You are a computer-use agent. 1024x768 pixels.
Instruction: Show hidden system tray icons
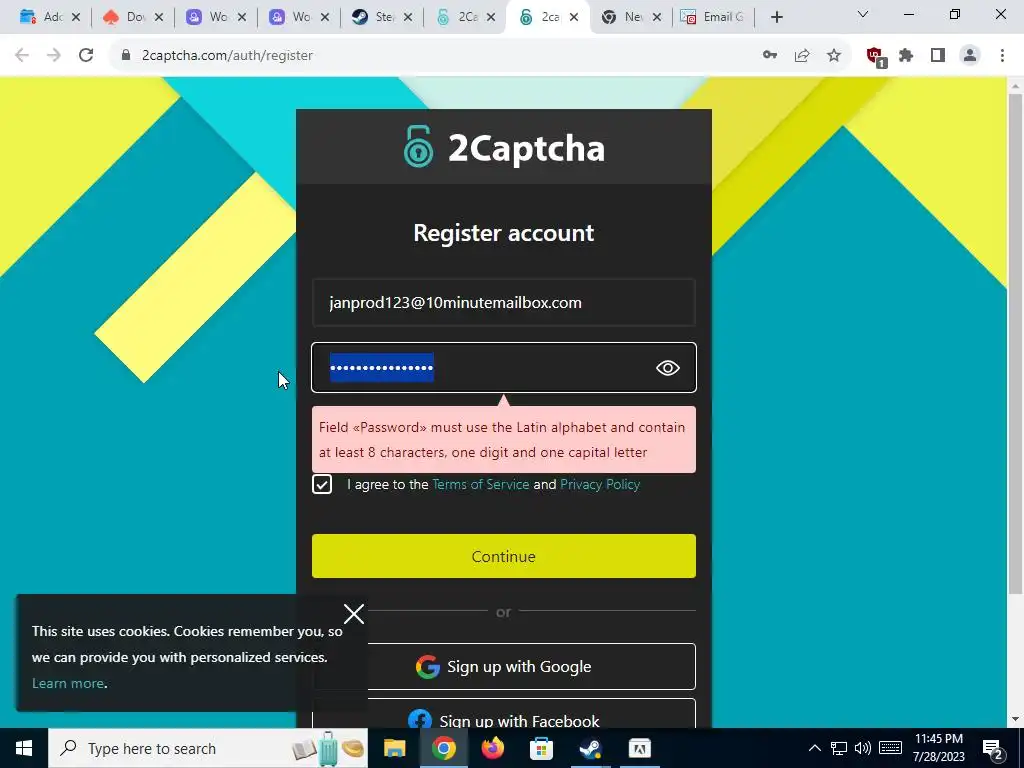coord(814,748)
